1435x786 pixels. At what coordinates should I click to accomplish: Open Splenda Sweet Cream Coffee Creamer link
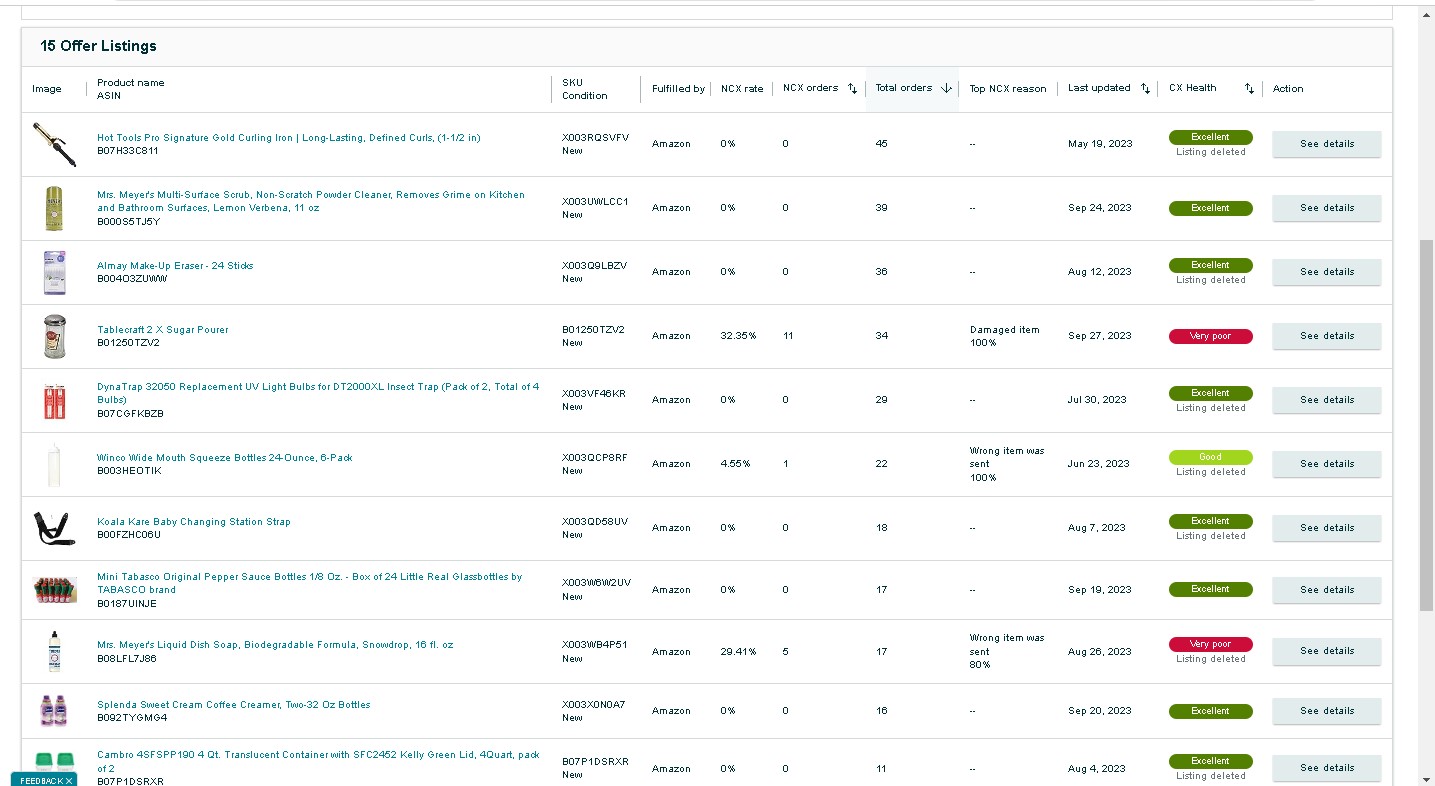coord(234,705)
